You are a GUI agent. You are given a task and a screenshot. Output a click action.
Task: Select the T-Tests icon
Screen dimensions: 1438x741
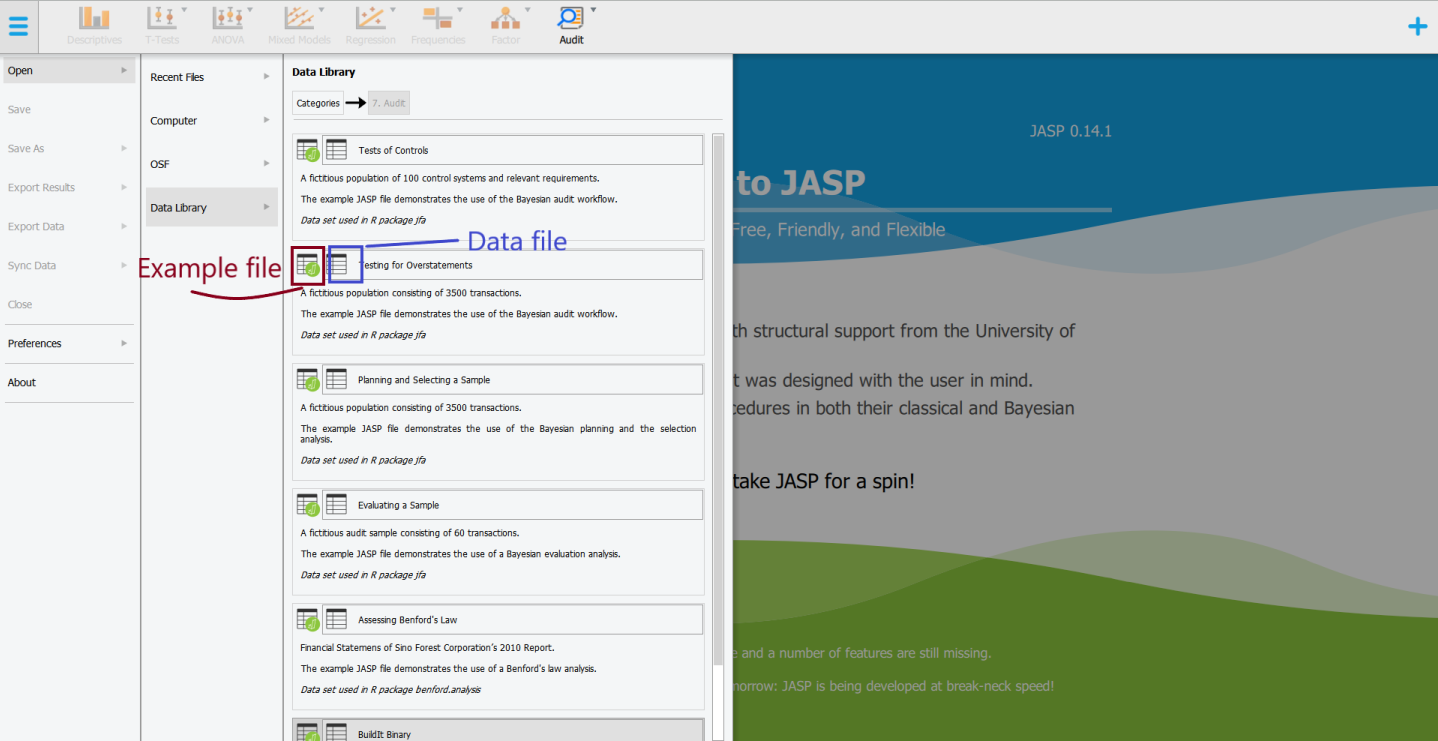pyautogui.click(x=162, y=20)
